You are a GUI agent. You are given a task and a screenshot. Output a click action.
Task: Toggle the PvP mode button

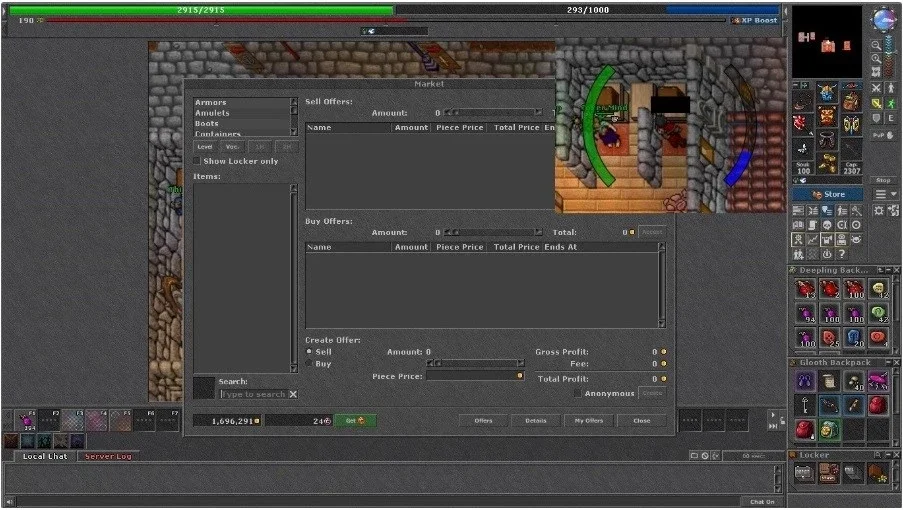click(883, 135)
